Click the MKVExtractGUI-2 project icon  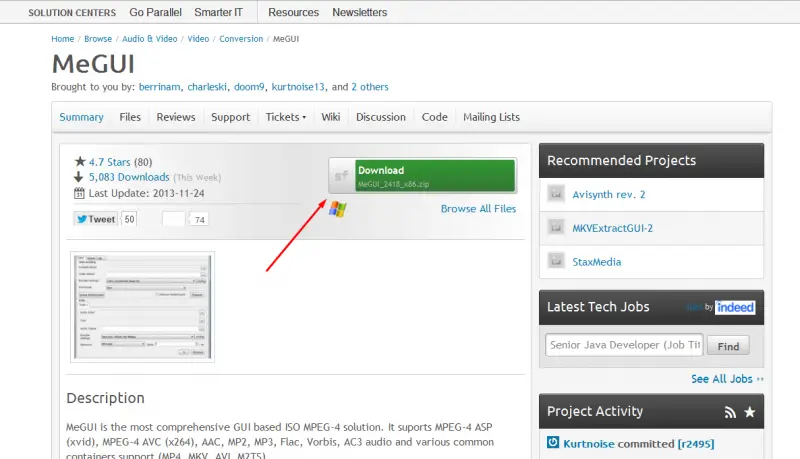556,227
